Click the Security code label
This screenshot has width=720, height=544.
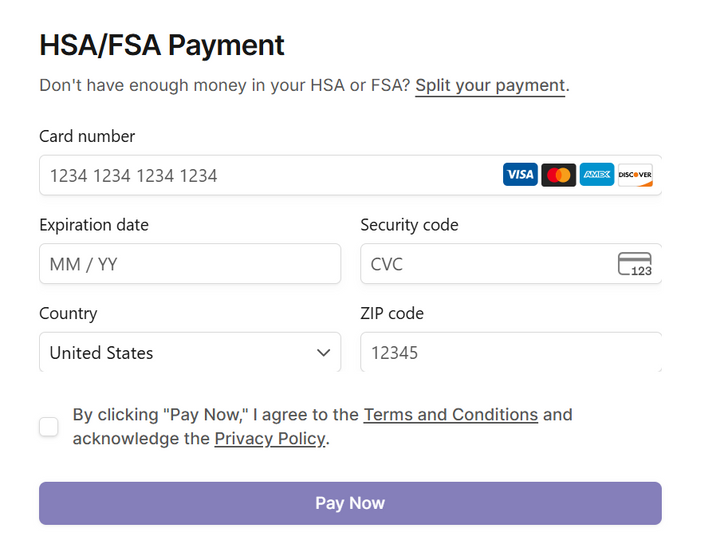pos(409,225)
